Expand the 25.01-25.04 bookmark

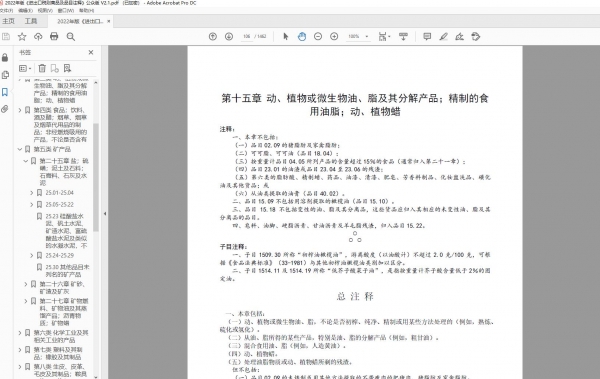pyautogui.click(x=32, y=193)
